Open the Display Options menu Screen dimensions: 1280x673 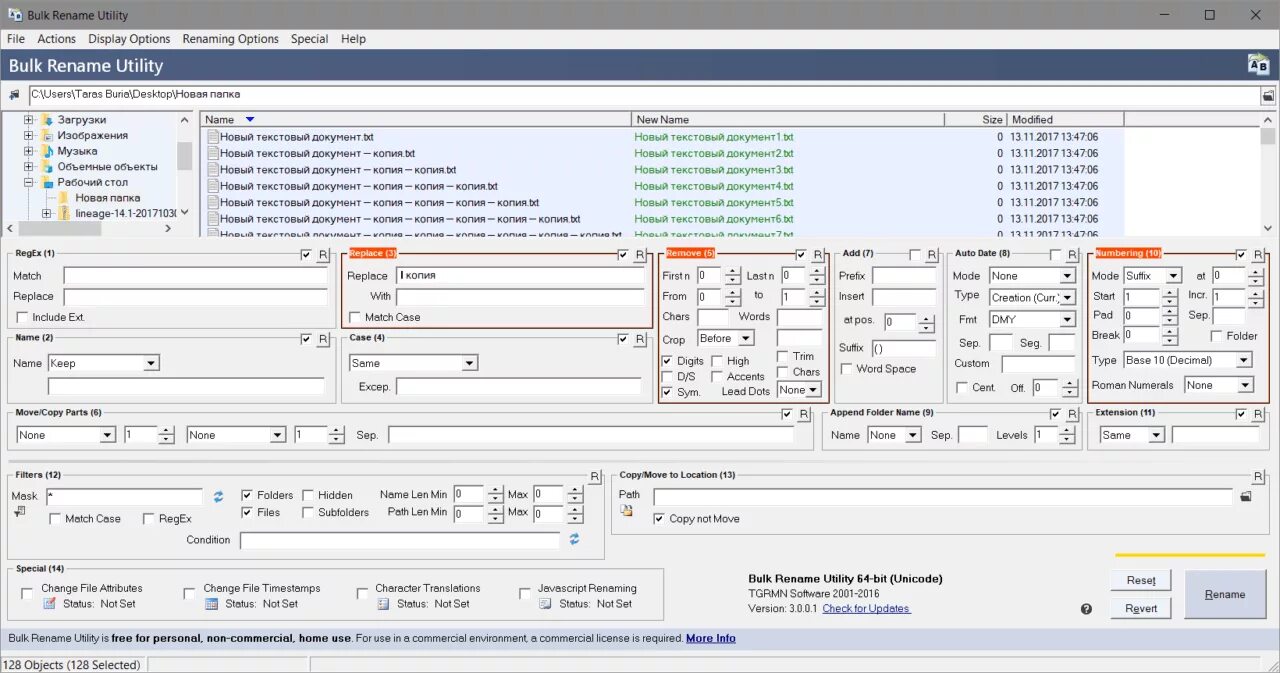[x=129, y=39]
